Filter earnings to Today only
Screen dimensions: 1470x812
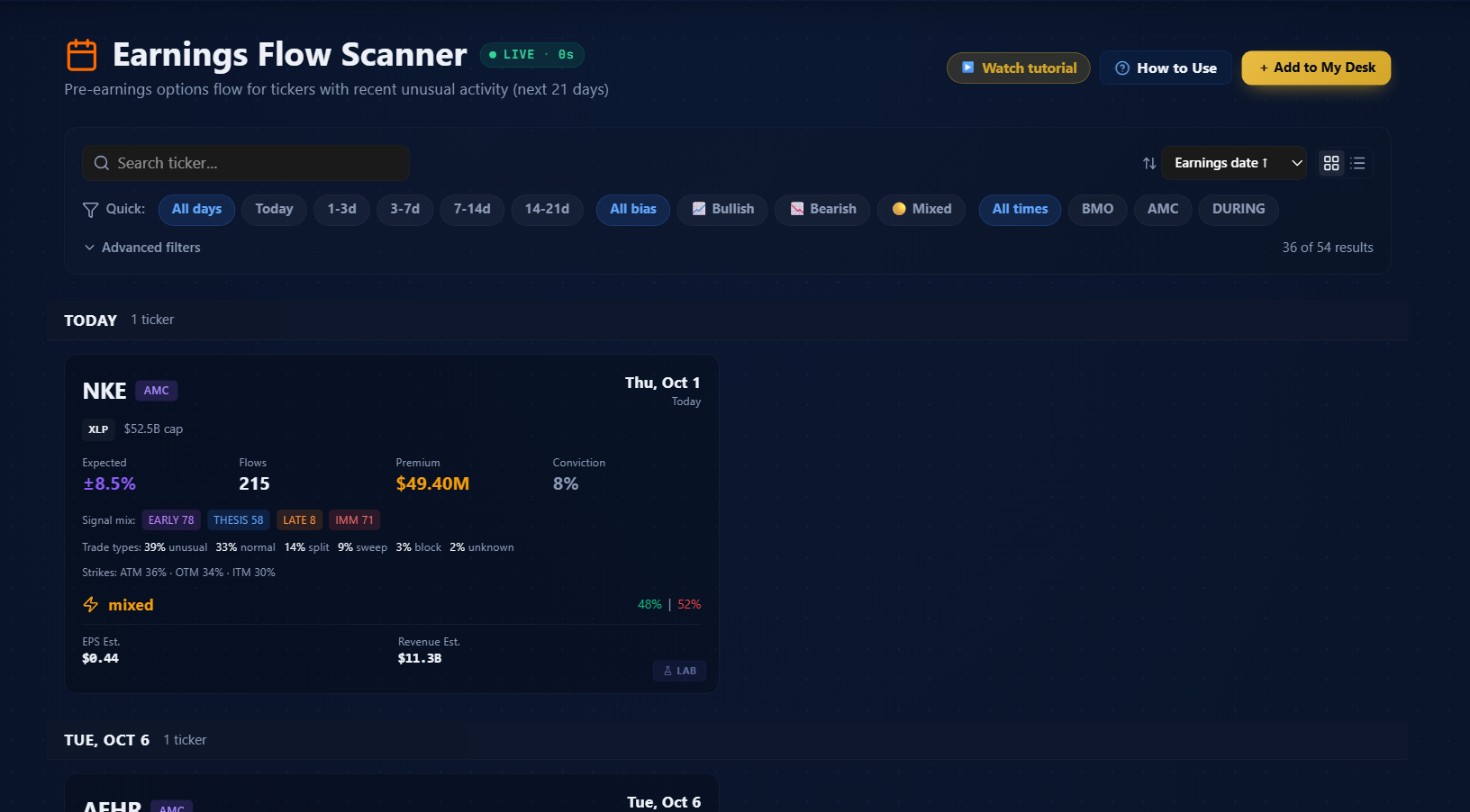[x=274, y=209]
